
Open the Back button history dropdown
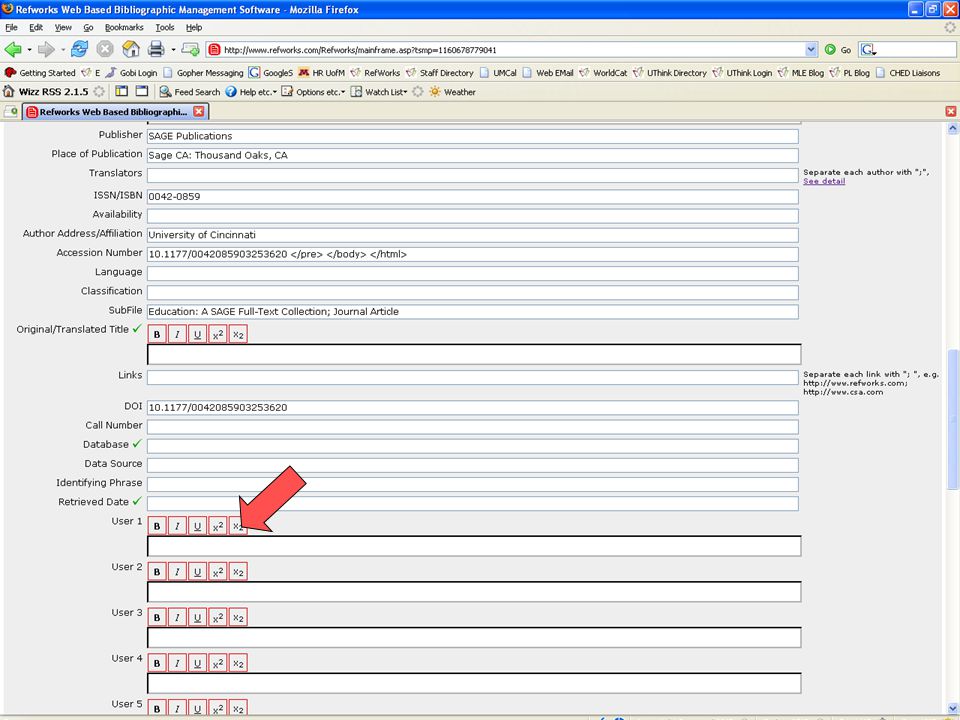coord(29,50)
